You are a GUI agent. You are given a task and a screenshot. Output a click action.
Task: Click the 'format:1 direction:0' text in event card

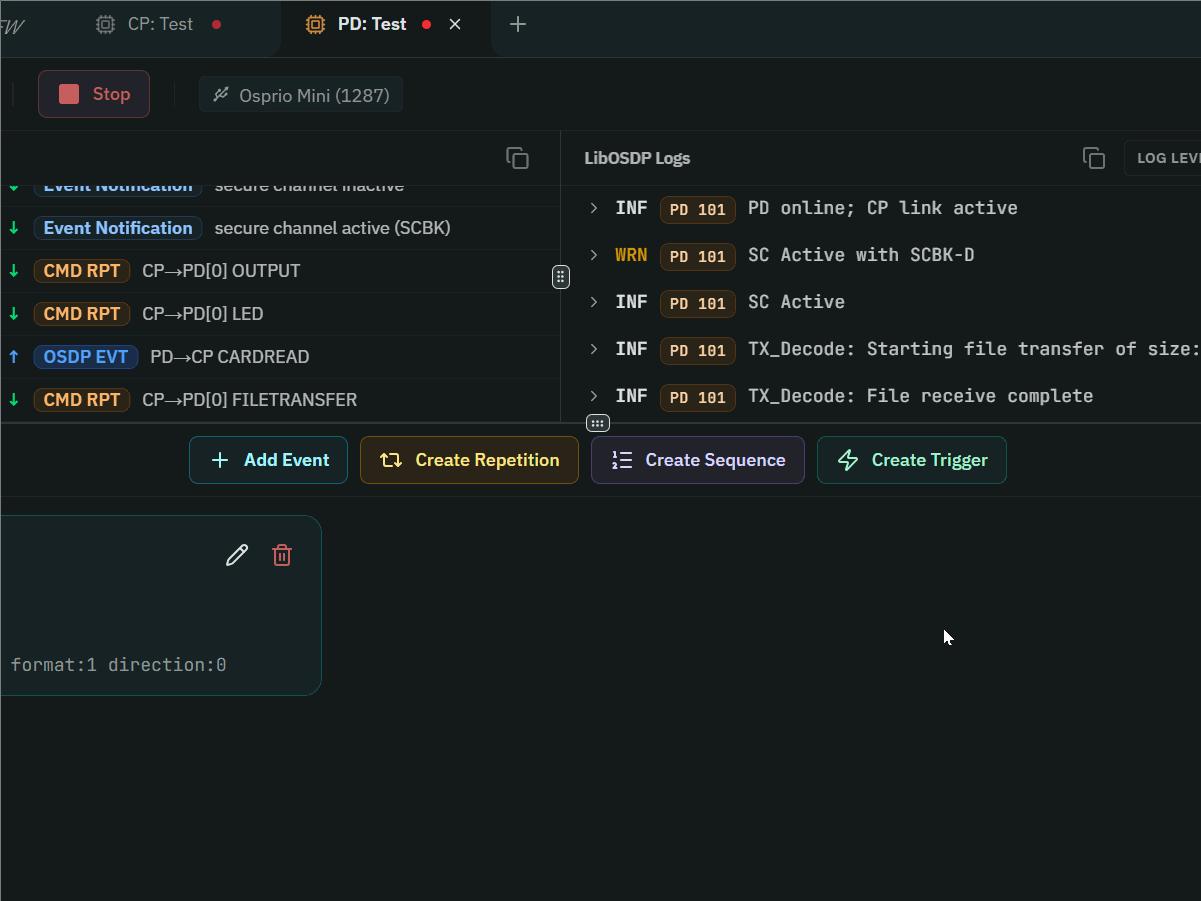pos(118,665)
